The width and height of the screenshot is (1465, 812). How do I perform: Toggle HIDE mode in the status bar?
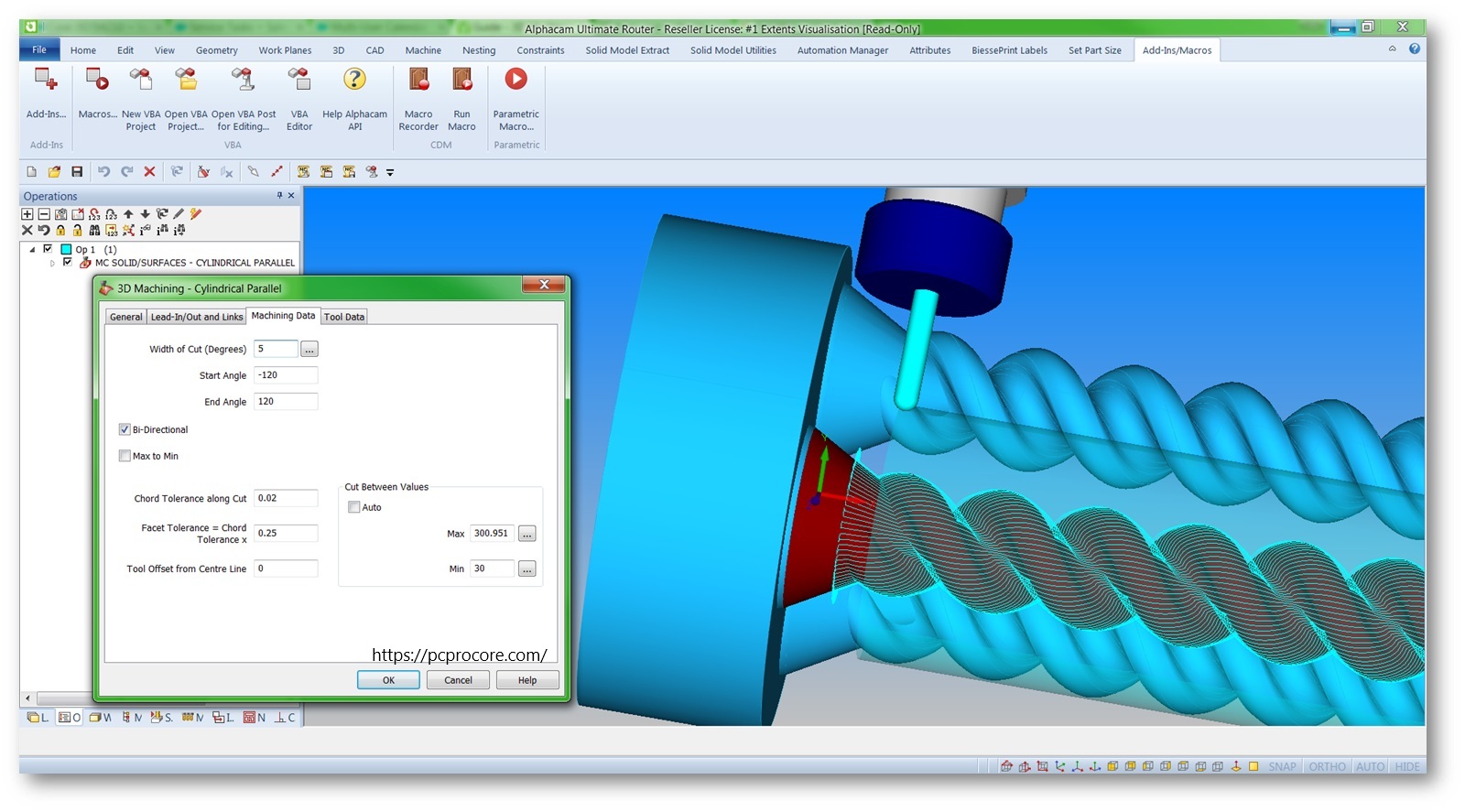[x=1407, y=766]
